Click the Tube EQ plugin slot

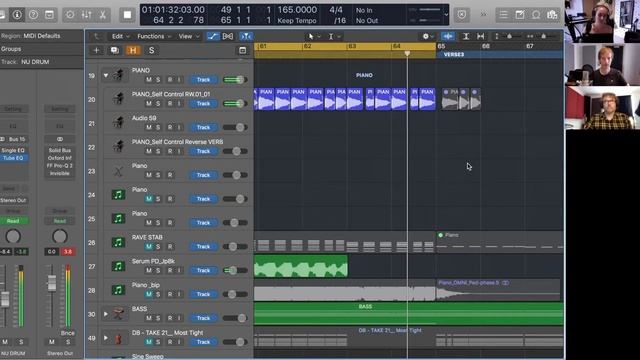14,158
